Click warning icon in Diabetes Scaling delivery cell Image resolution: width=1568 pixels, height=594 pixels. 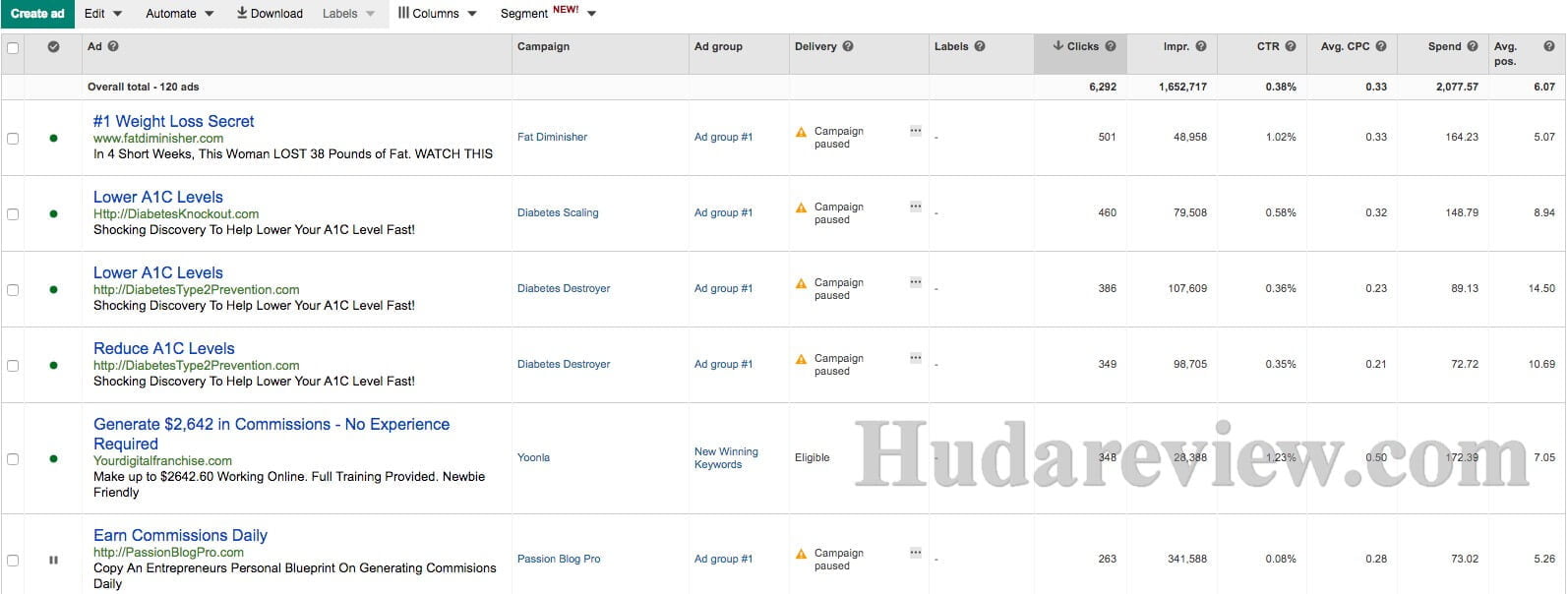tap(802, 208)
